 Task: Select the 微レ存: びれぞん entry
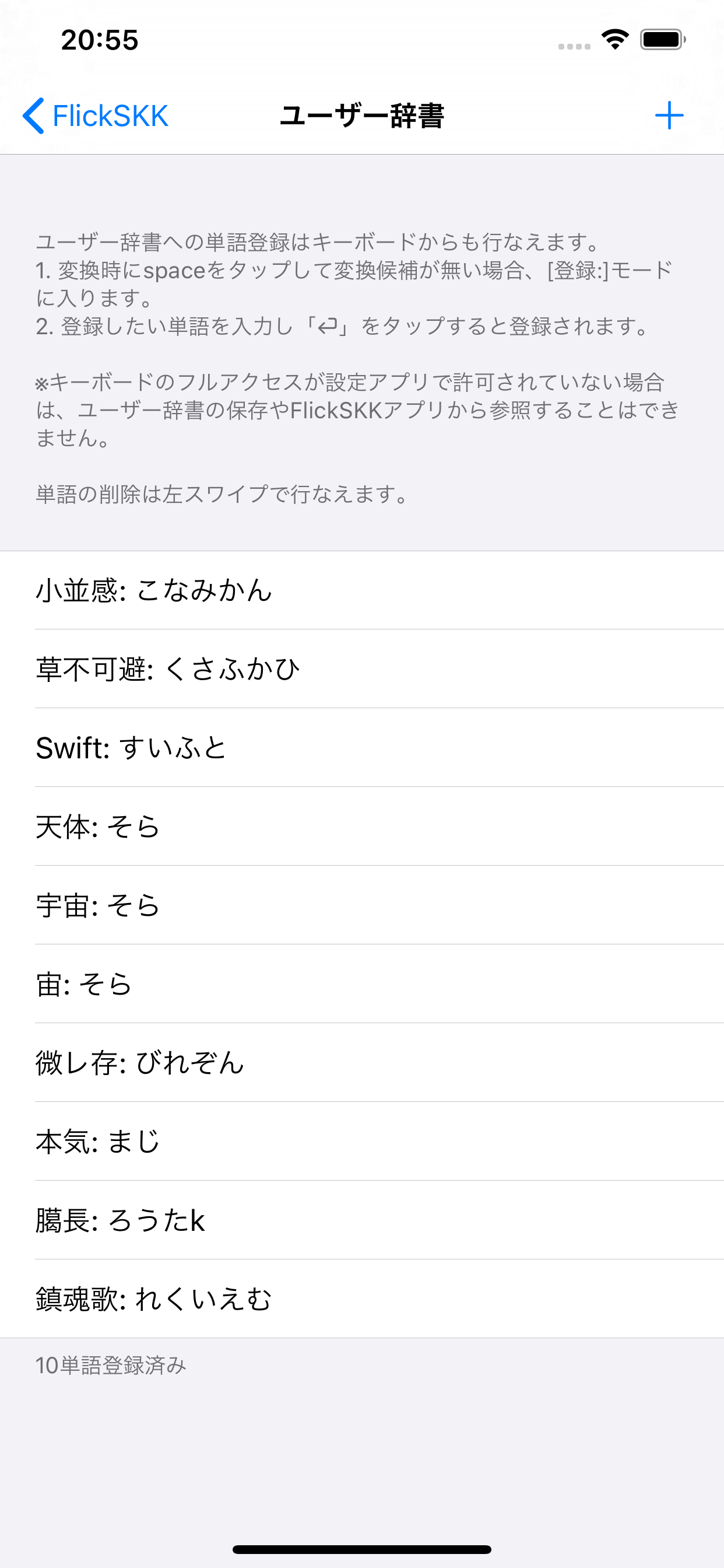coord(362,1063)
